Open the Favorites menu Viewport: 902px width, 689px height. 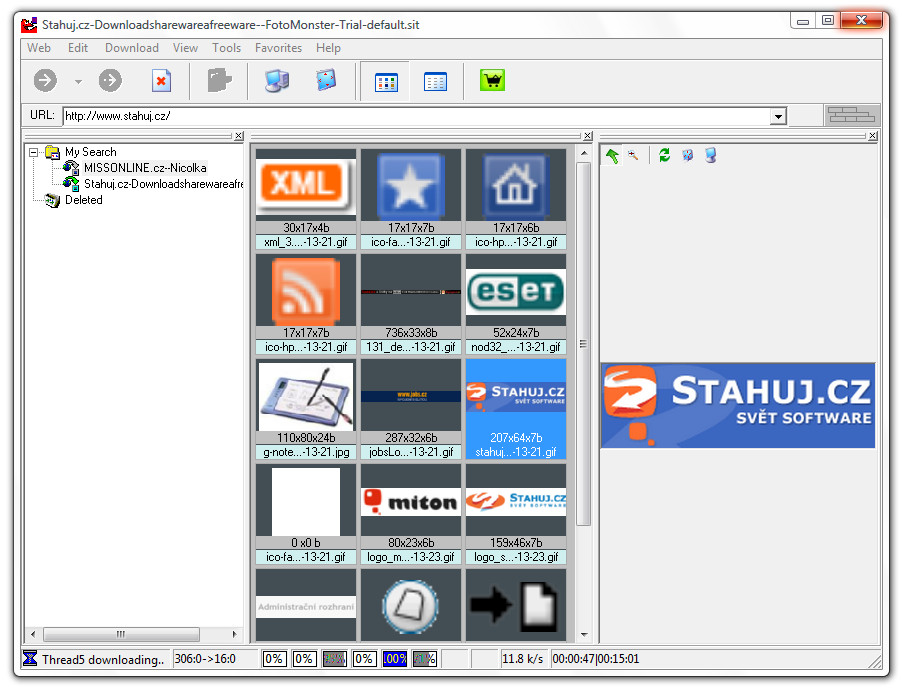(x=278, y=48)
